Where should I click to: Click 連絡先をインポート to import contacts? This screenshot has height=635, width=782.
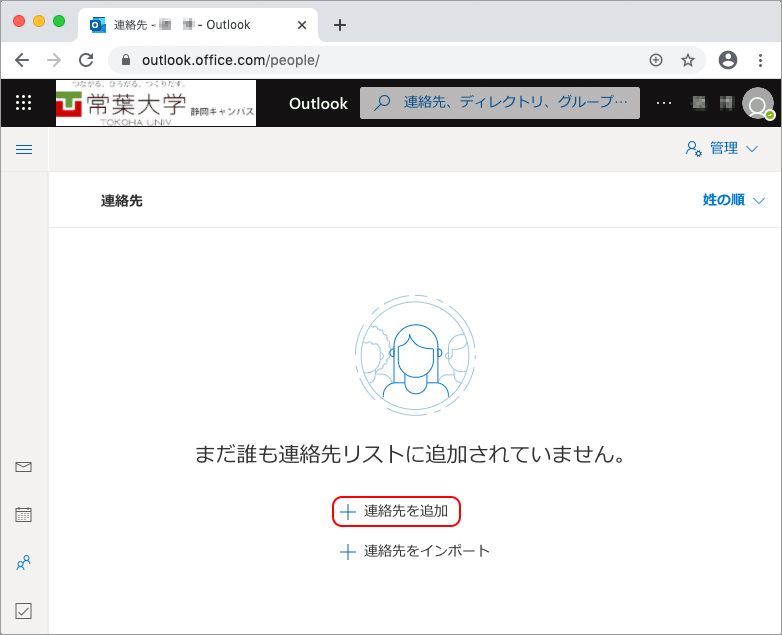coord(416,551)
